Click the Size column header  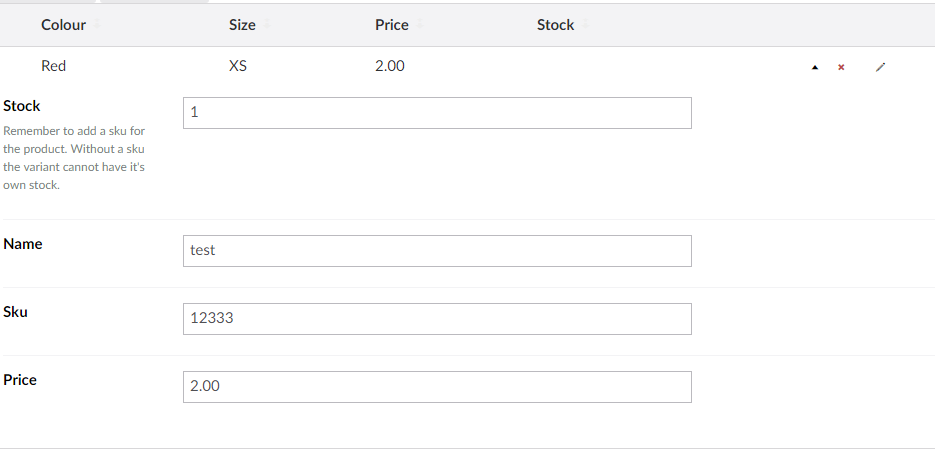pyautogui.click(x=242, y=25)
